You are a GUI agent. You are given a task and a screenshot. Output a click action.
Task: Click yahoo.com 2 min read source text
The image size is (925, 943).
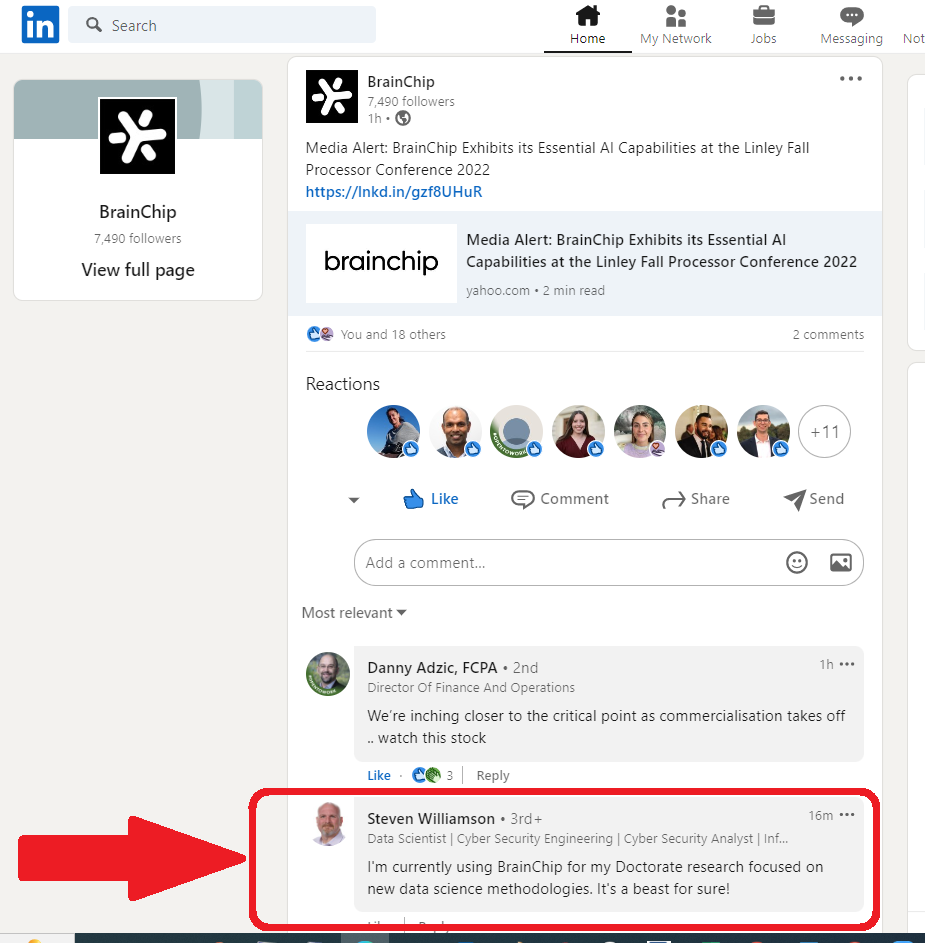pyautogui.click(x=535, y=290)
